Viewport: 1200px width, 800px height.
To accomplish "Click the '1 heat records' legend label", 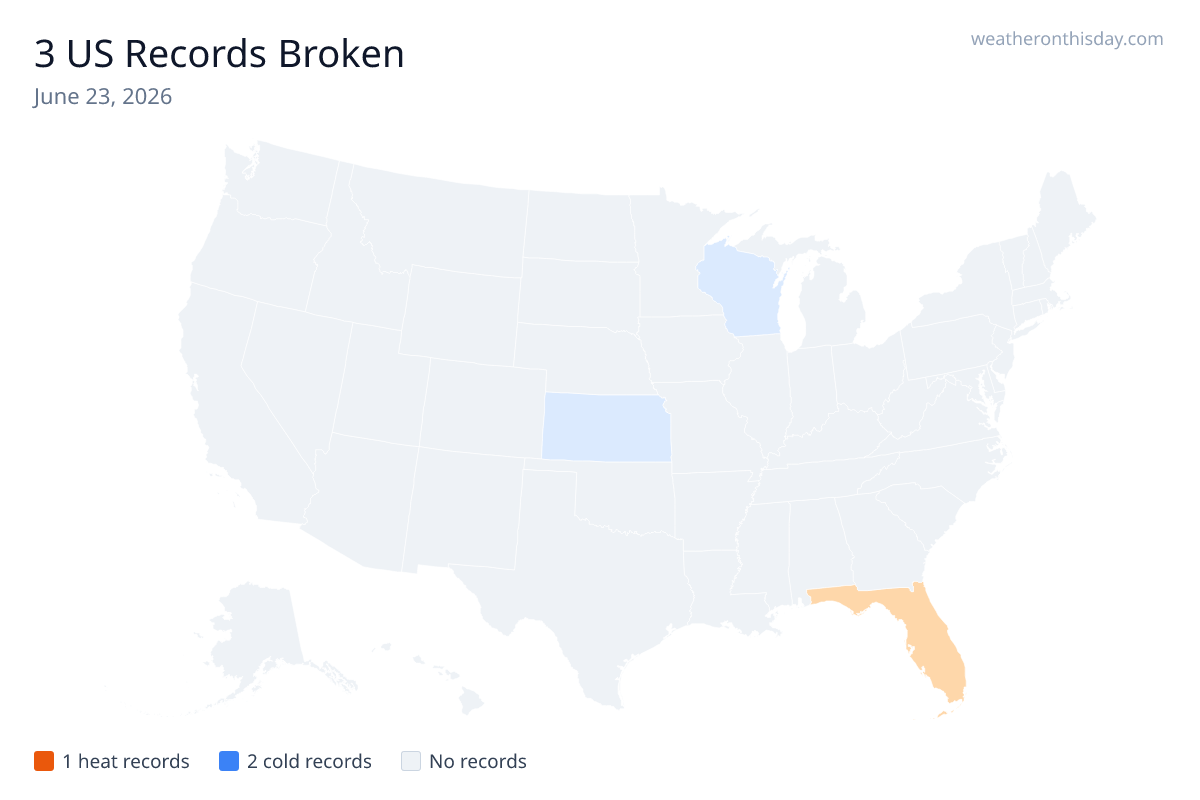I will click(x=126, y=761).
